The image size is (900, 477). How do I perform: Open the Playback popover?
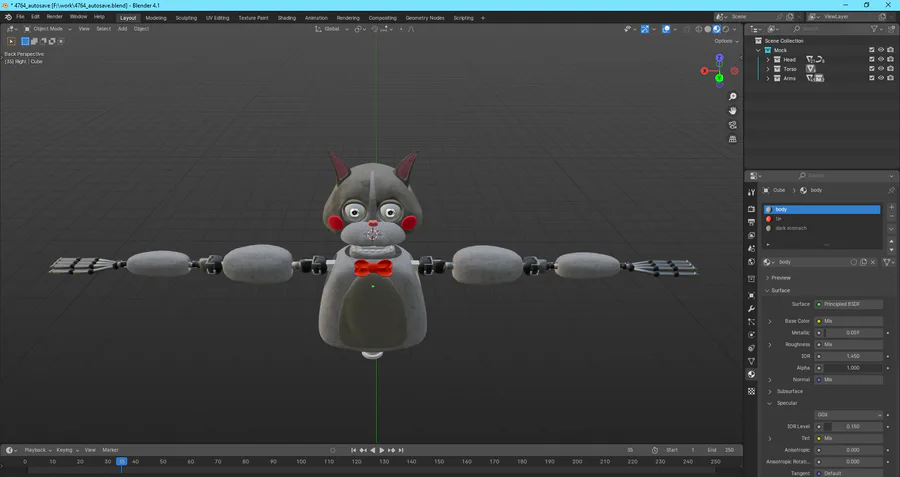coord(38,450)
